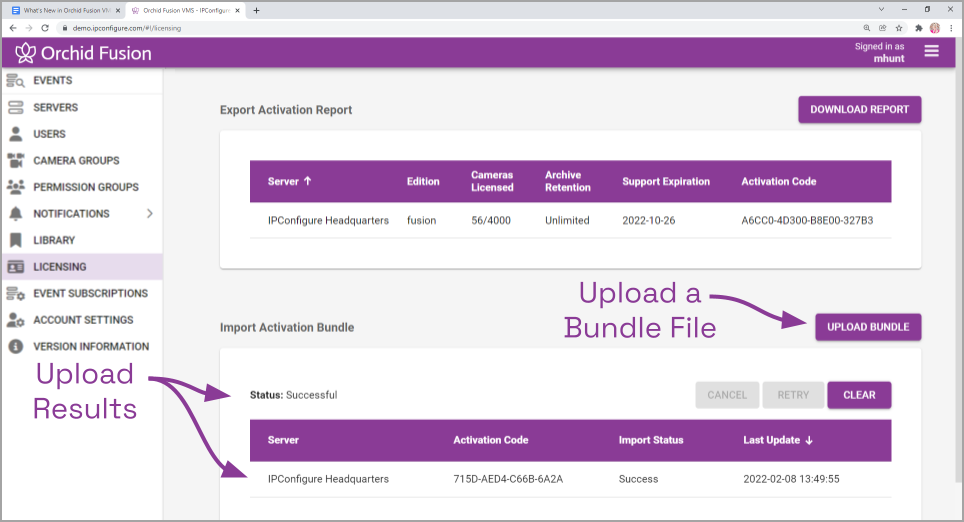Click the Orchid Fusion flower logo
Image resolution: width=964 pixels, height=522 pixels.
pos(25,53)
